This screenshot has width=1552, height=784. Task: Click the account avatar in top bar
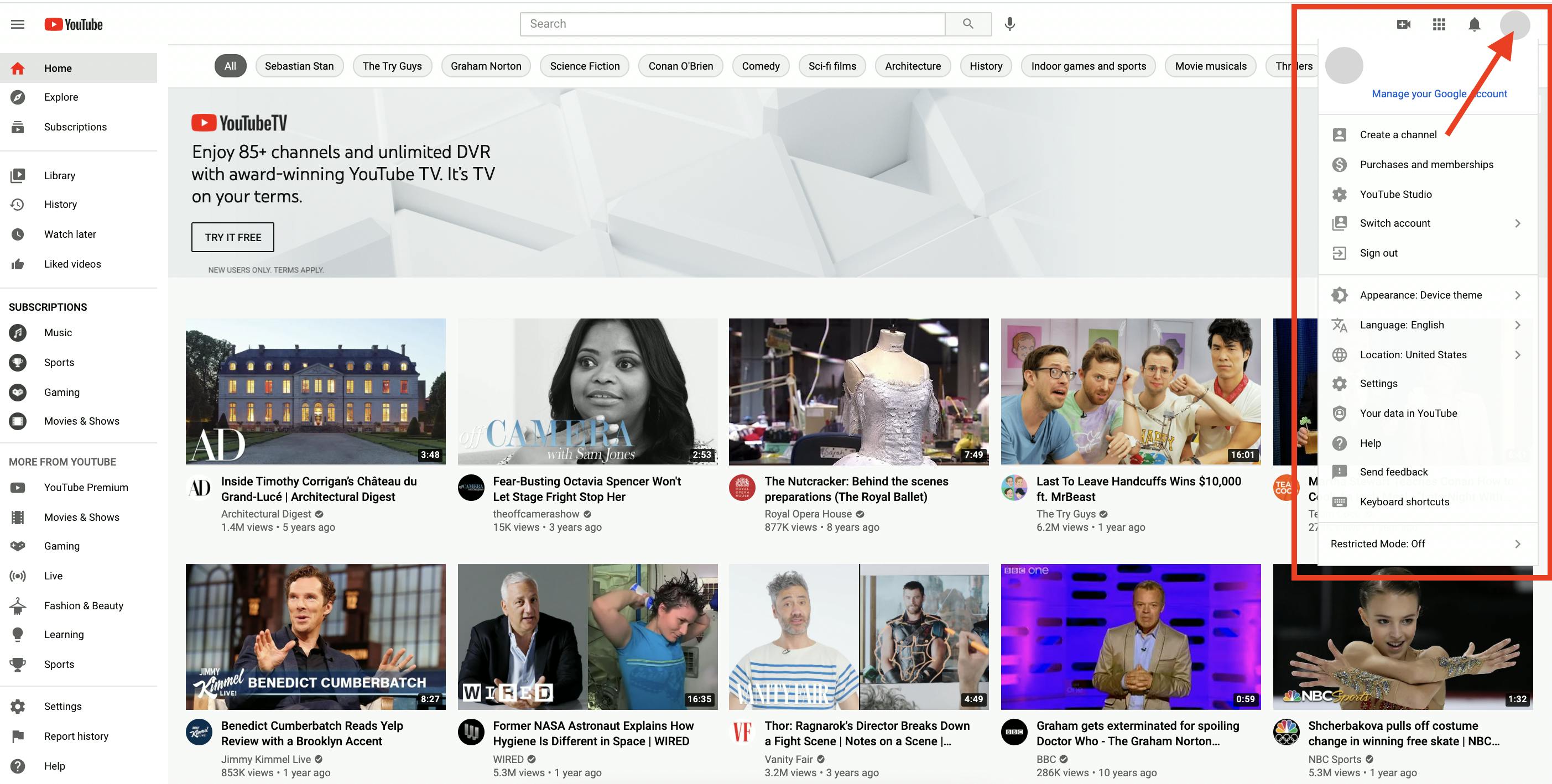(x=1514, y=24)
